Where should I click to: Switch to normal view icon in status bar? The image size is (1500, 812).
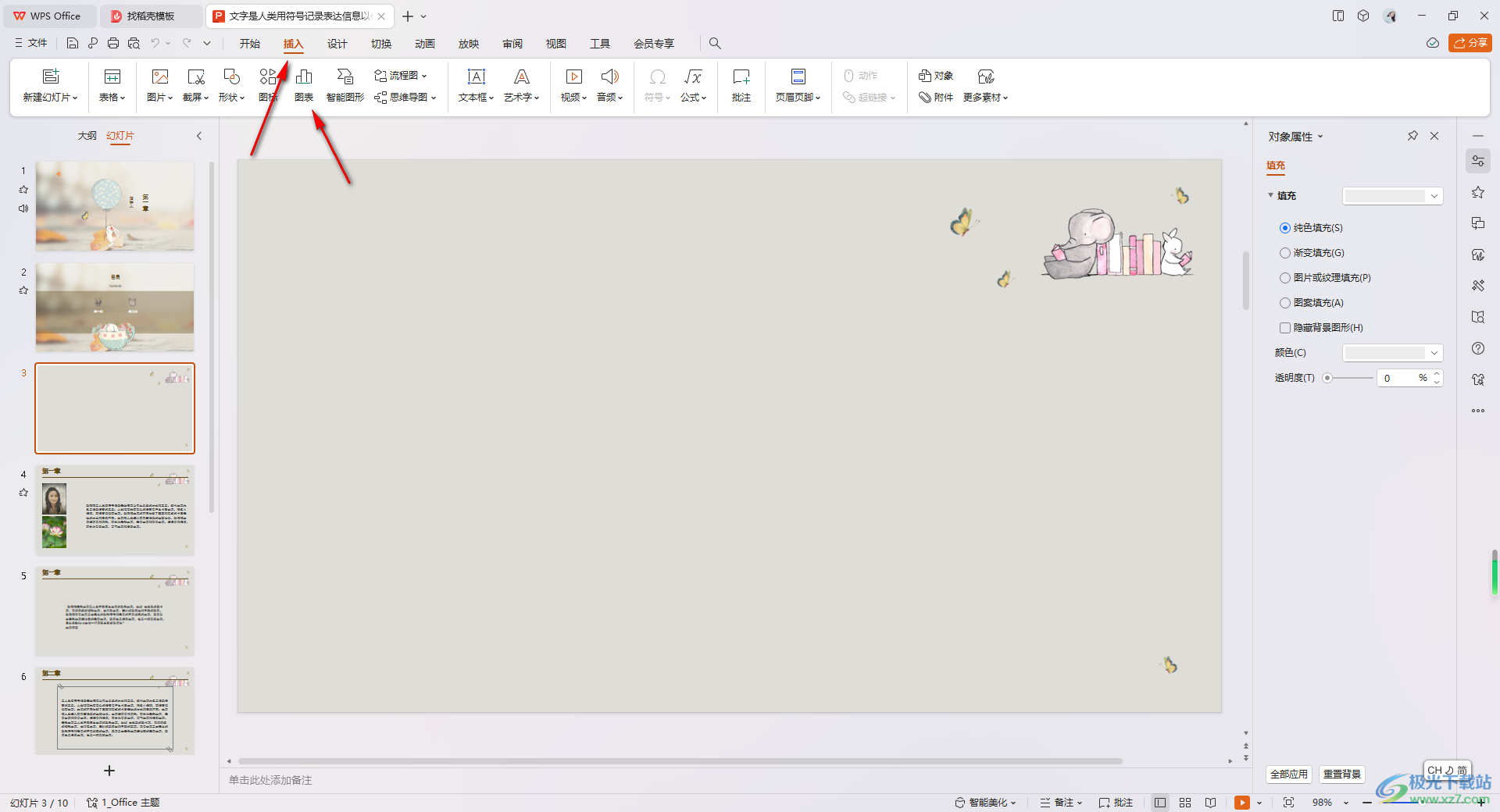(x=1160, y=803)
